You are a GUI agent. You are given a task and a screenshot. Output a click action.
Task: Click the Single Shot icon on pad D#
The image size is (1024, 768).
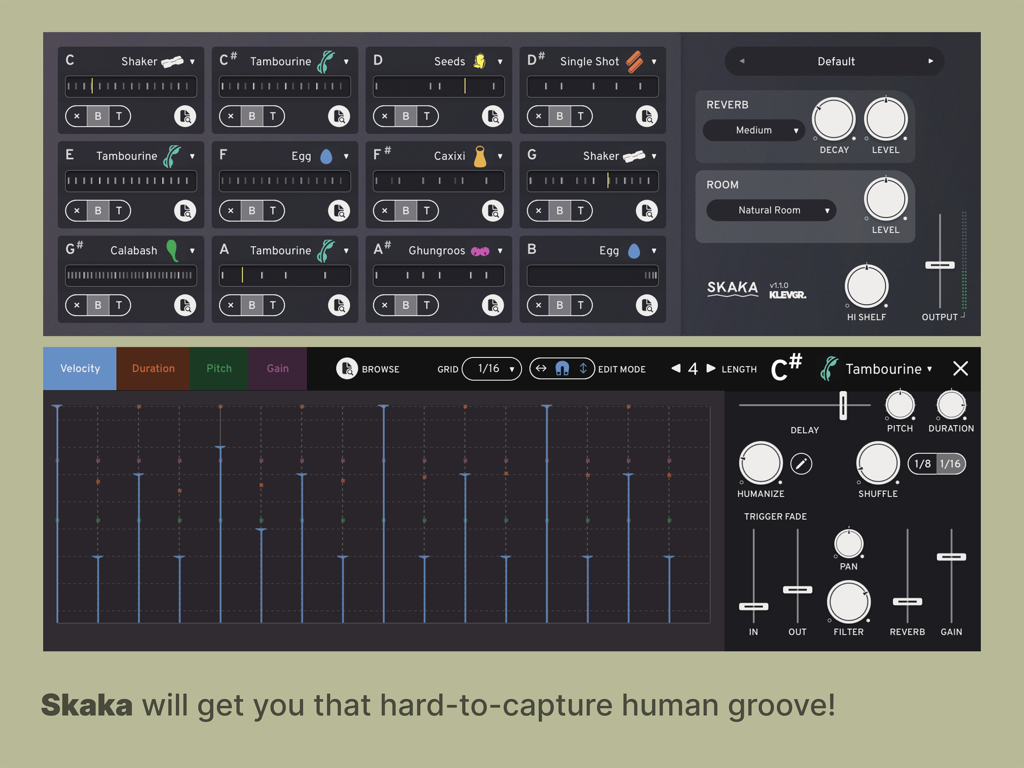click(x=633, y=60)
